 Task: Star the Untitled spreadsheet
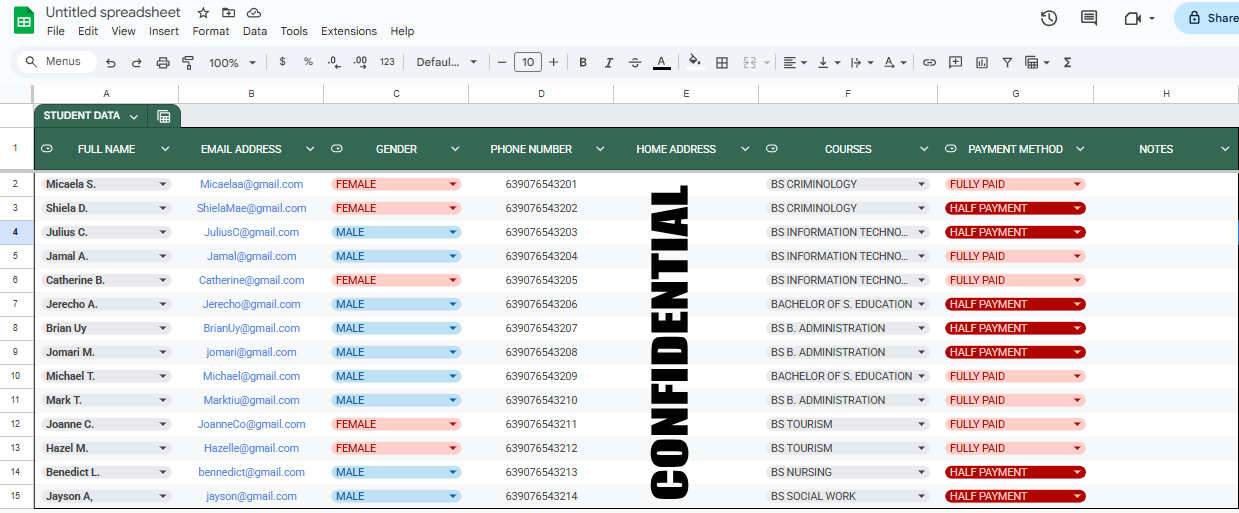coord(203,13)
